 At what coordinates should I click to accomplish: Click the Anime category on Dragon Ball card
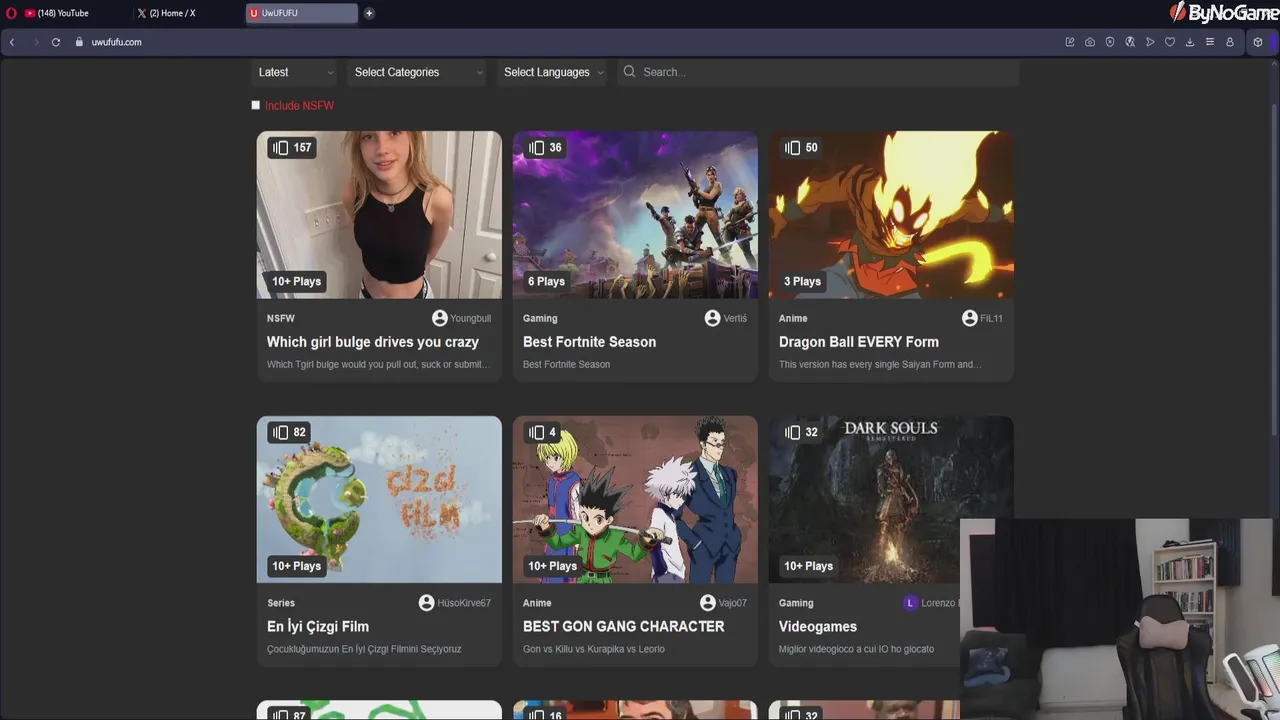click(x=793, y=318)
